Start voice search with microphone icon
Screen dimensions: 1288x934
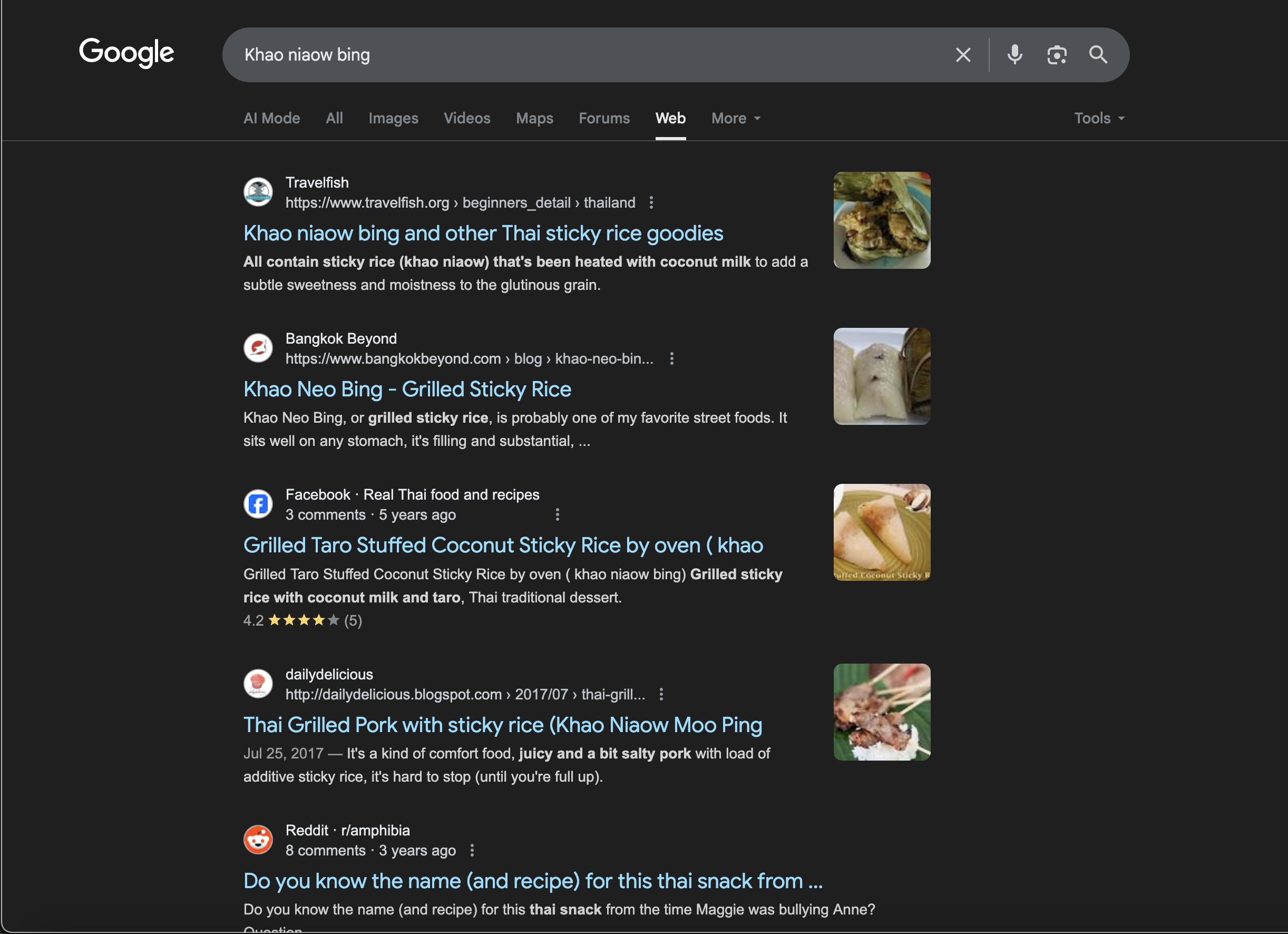[1014, 55]
